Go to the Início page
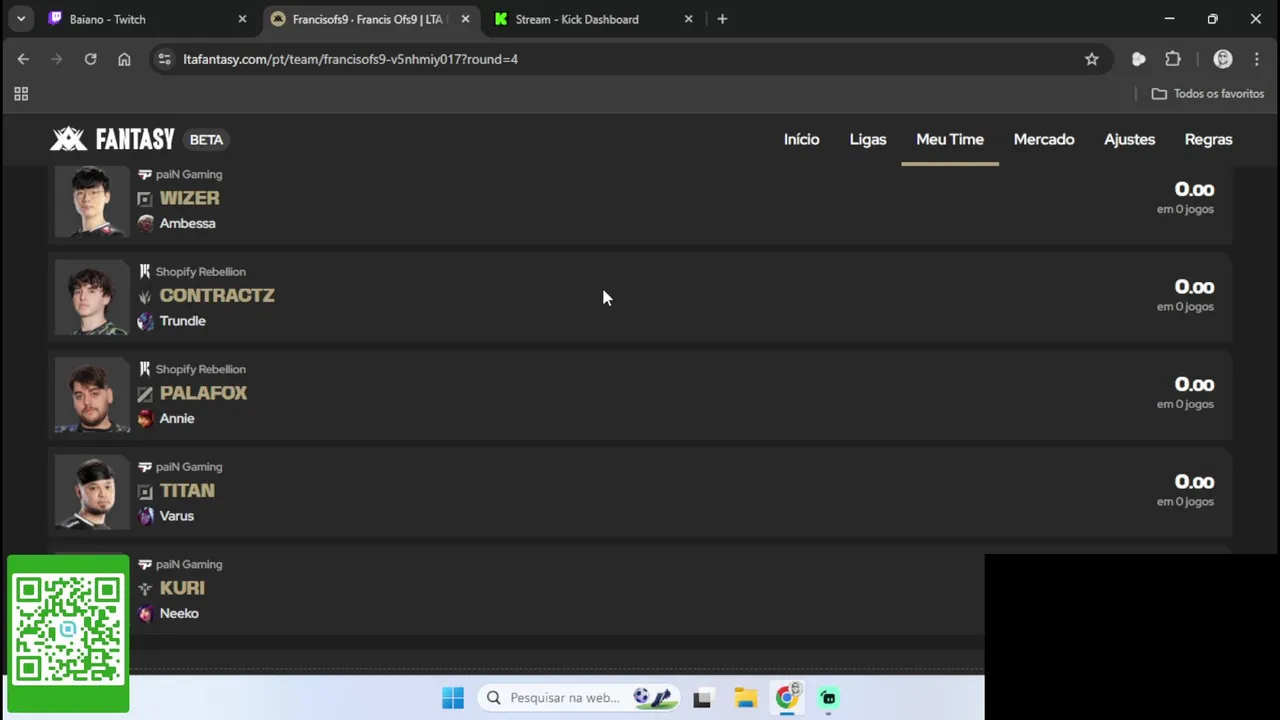This screenshot has width=1280, height=720. (801, 139)
